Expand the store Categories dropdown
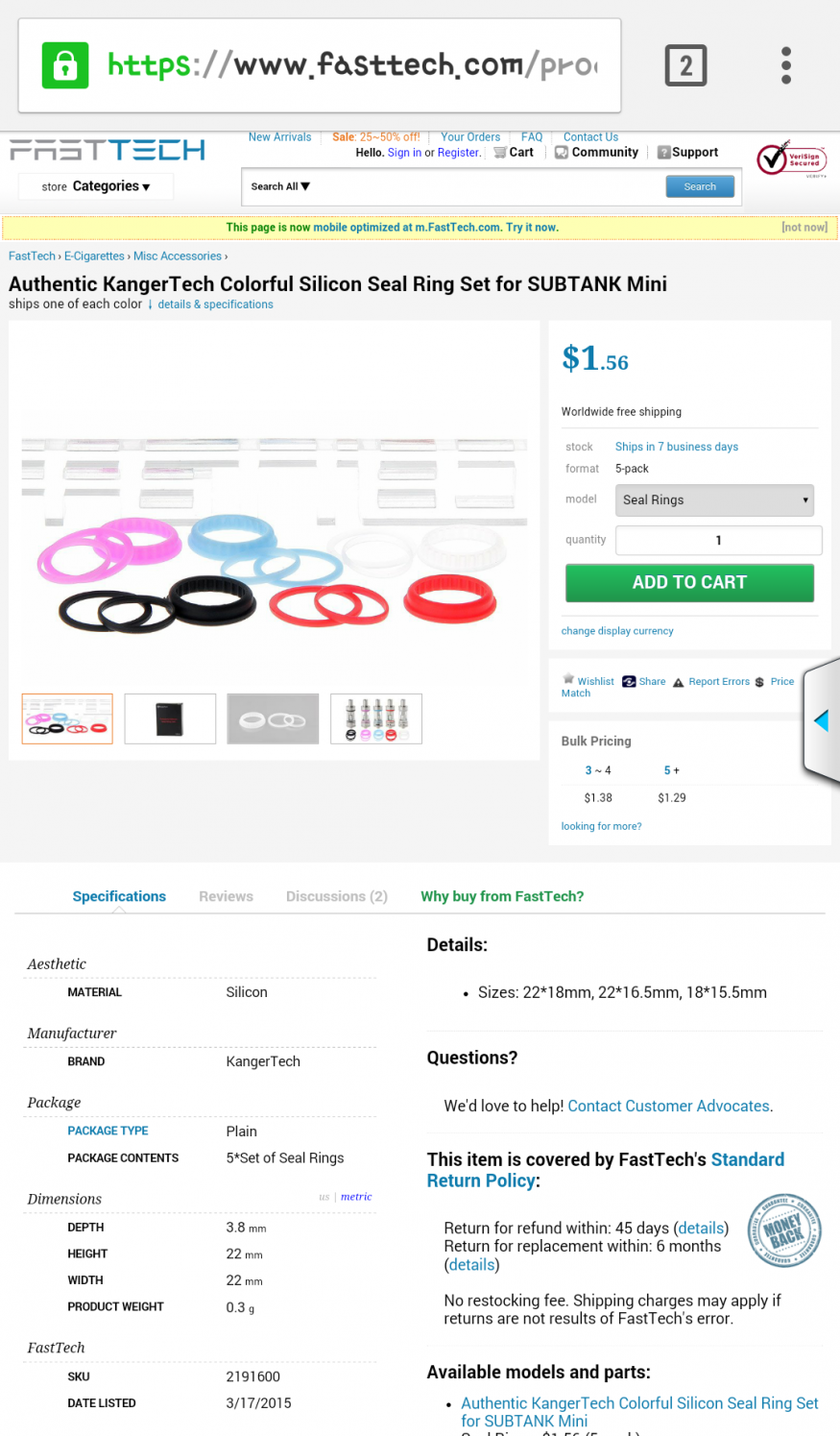This screenshot has width=840, height=1436. tap(96, 186)
